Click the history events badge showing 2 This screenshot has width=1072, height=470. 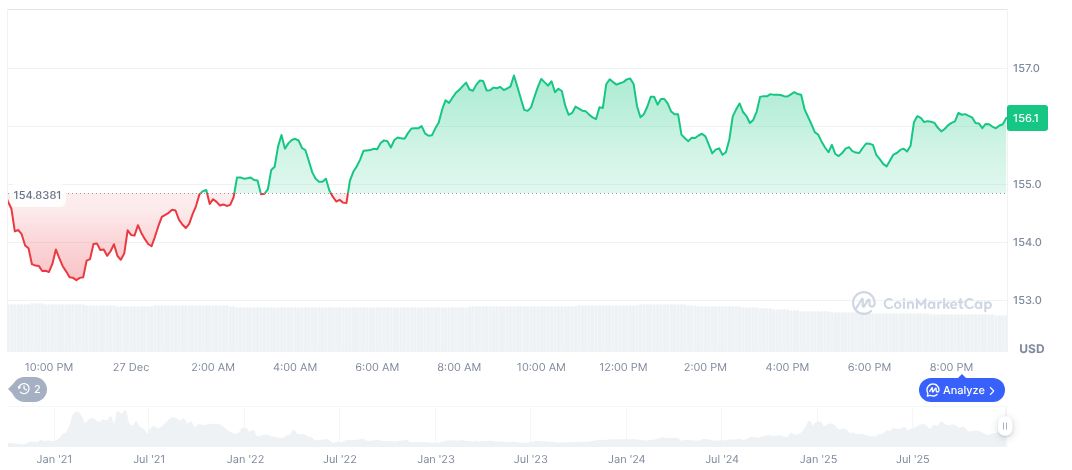pyautogui.click(x=29, y=389)
